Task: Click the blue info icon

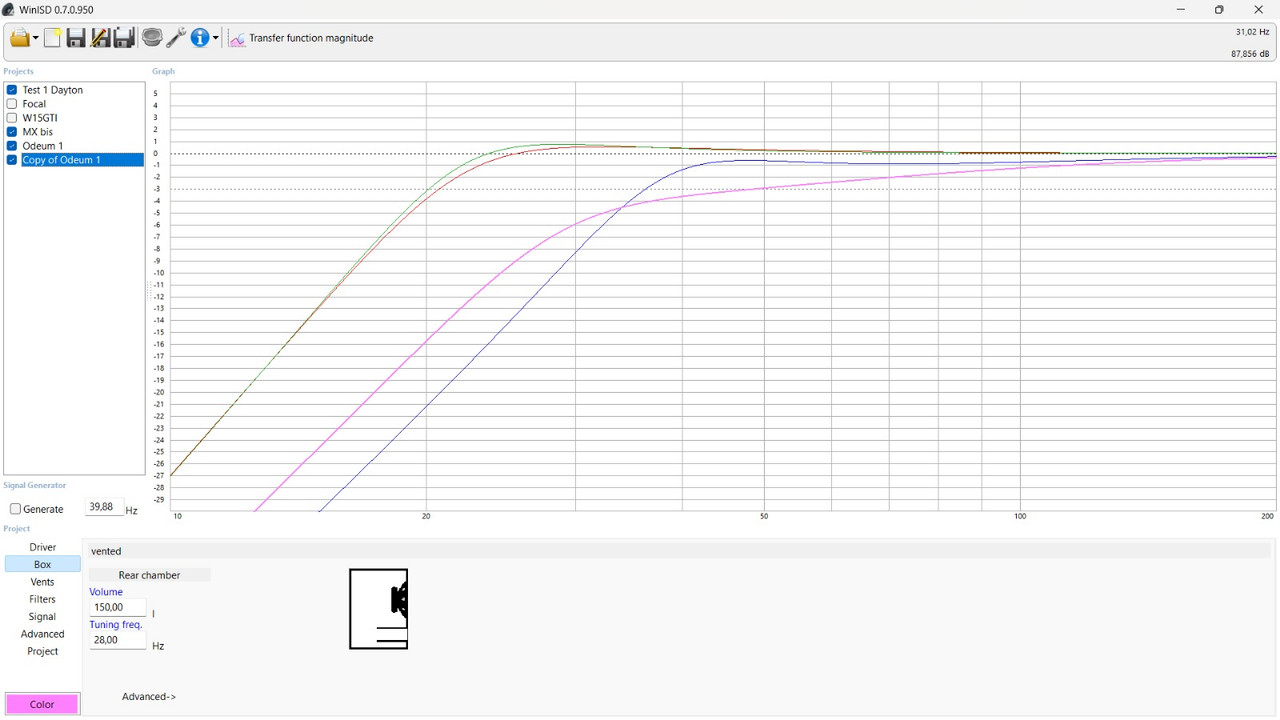Action: 200,38
